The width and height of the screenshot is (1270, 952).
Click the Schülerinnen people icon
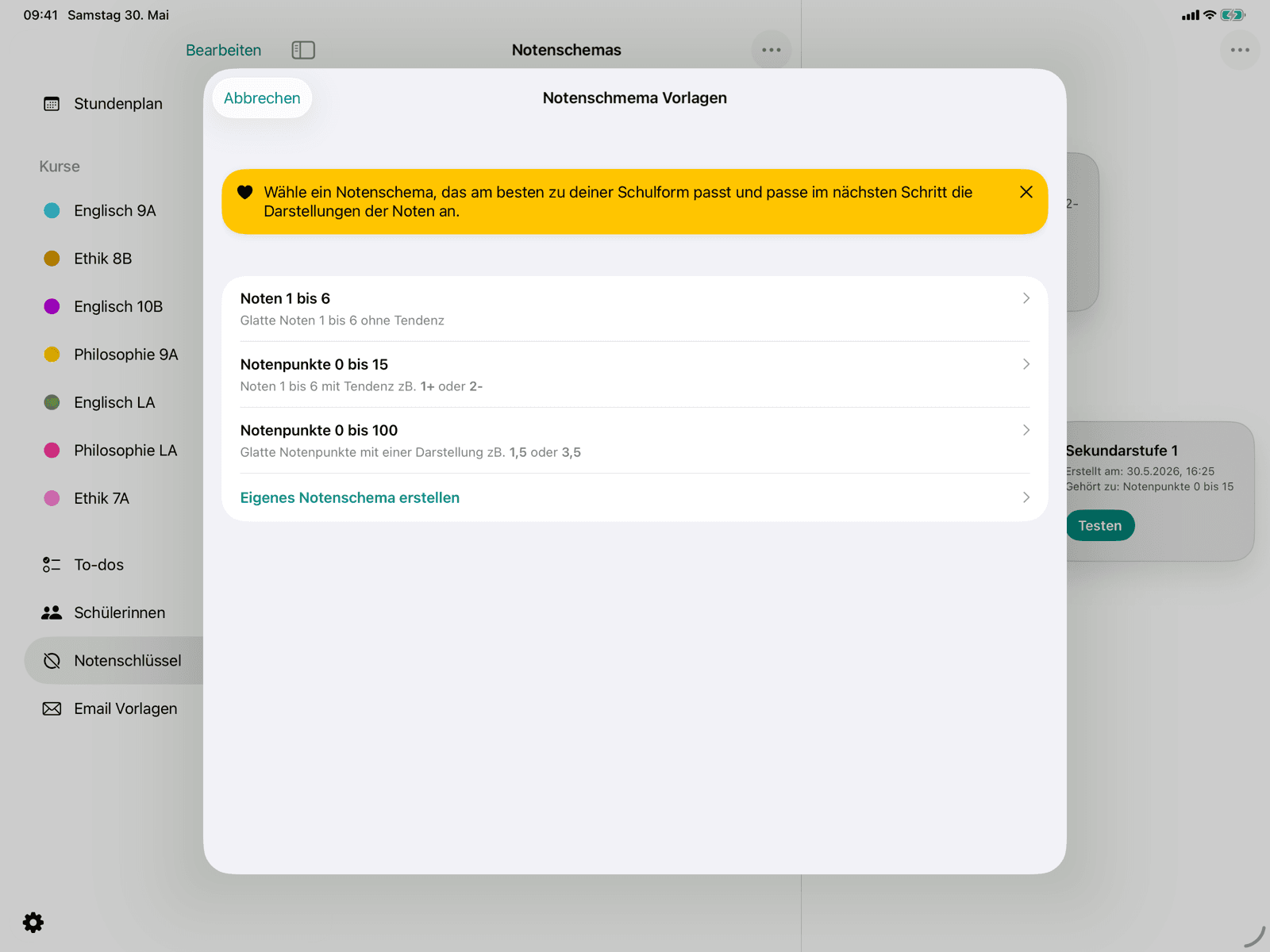pyautogui.click(x=52, y=612)
